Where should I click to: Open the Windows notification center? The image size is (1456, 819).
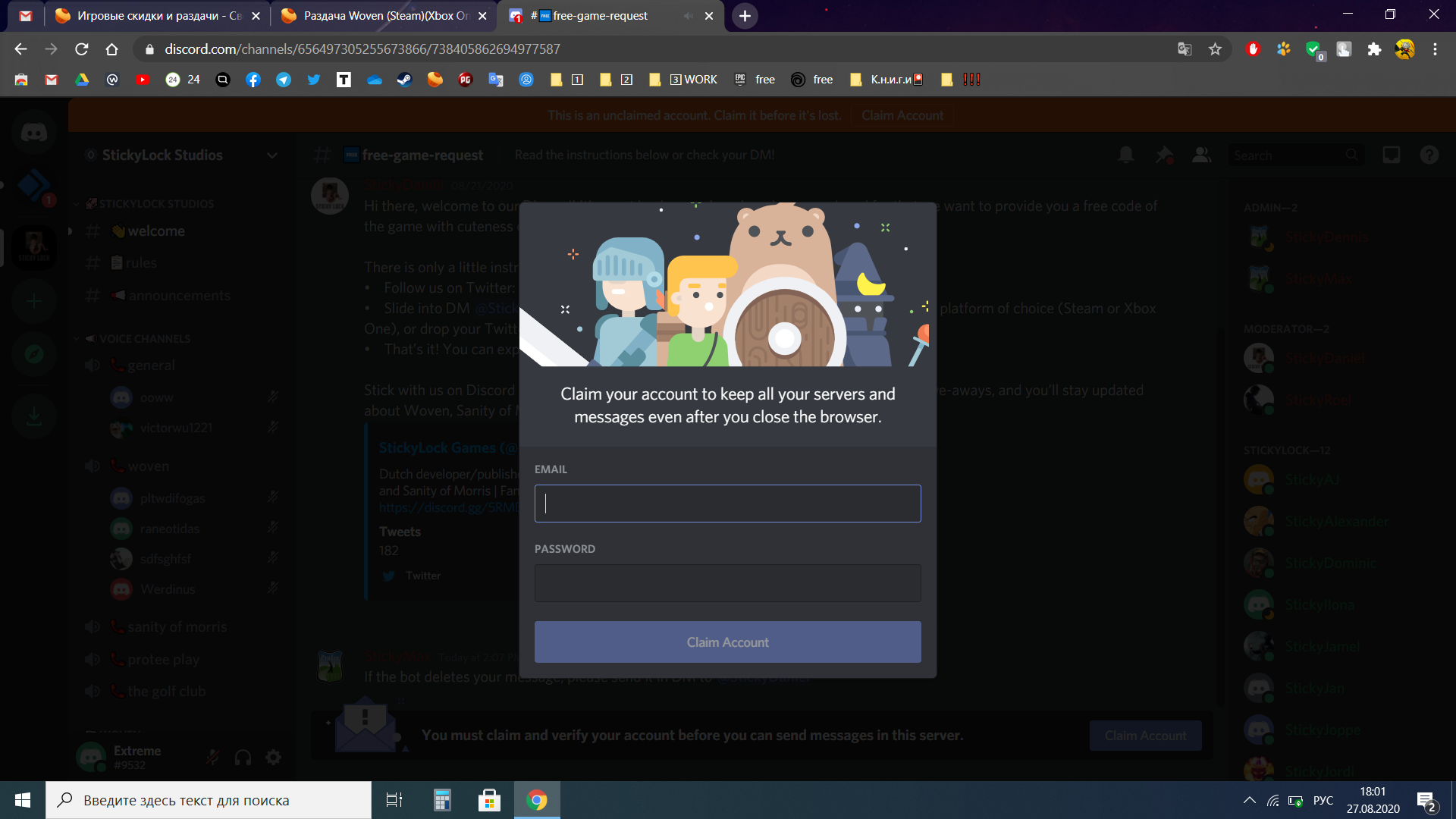1426,801
